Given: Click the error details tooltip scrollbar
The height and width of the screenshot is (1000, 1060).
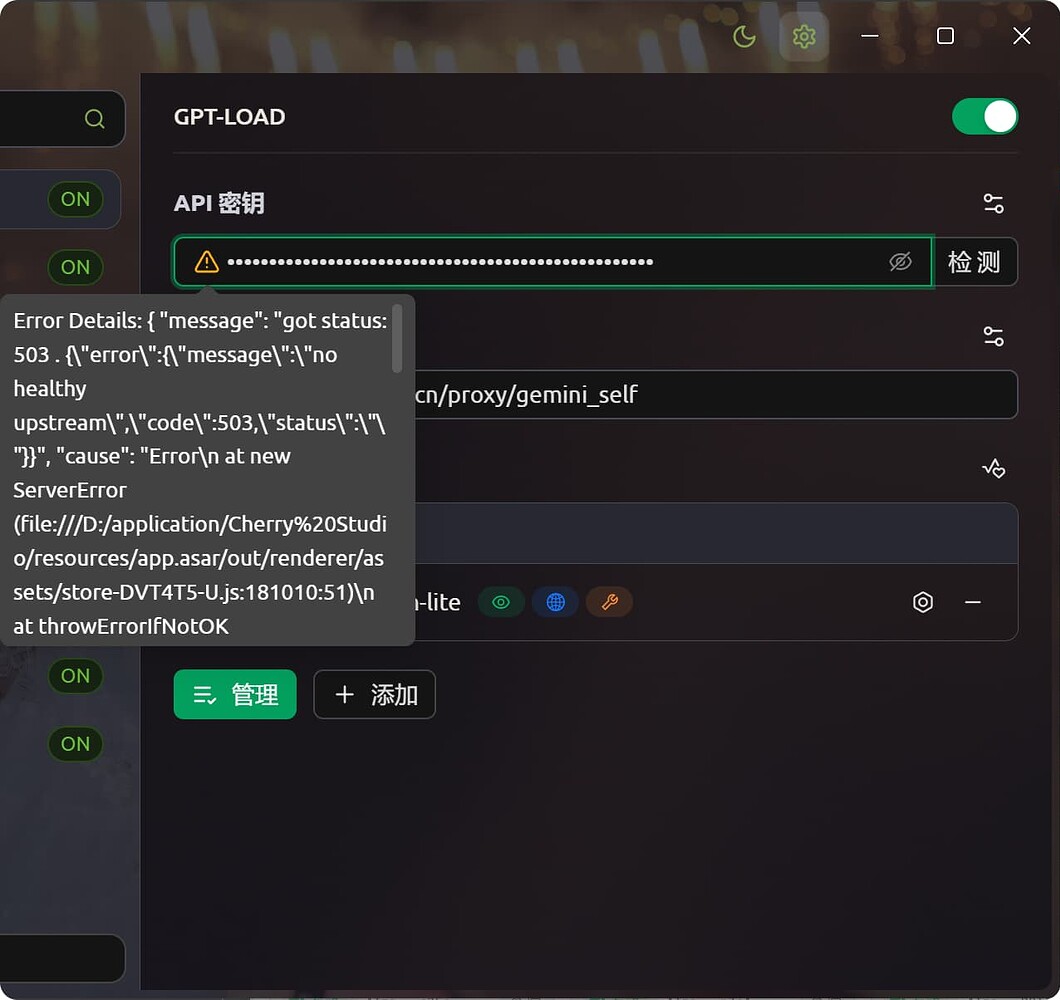Looking at the screenshot, I should pos(398,338).
